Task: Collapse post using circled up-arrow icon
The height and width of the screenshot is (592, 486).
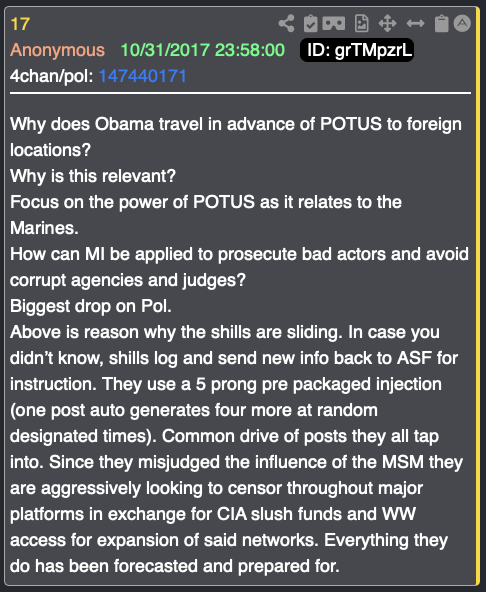Action: coord(462,23)
